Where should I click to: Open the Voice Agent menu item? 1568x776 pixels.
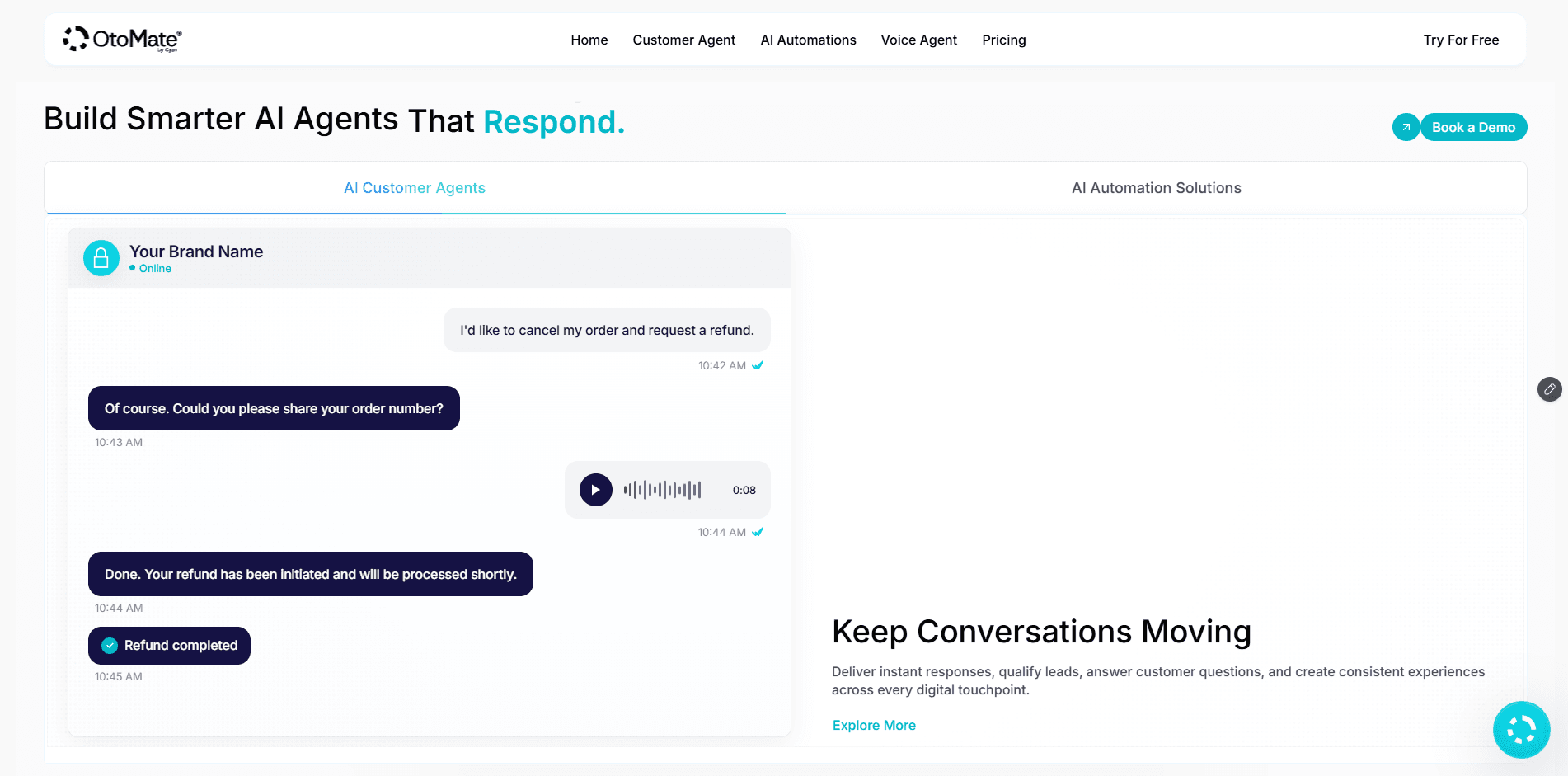point(919,40)
